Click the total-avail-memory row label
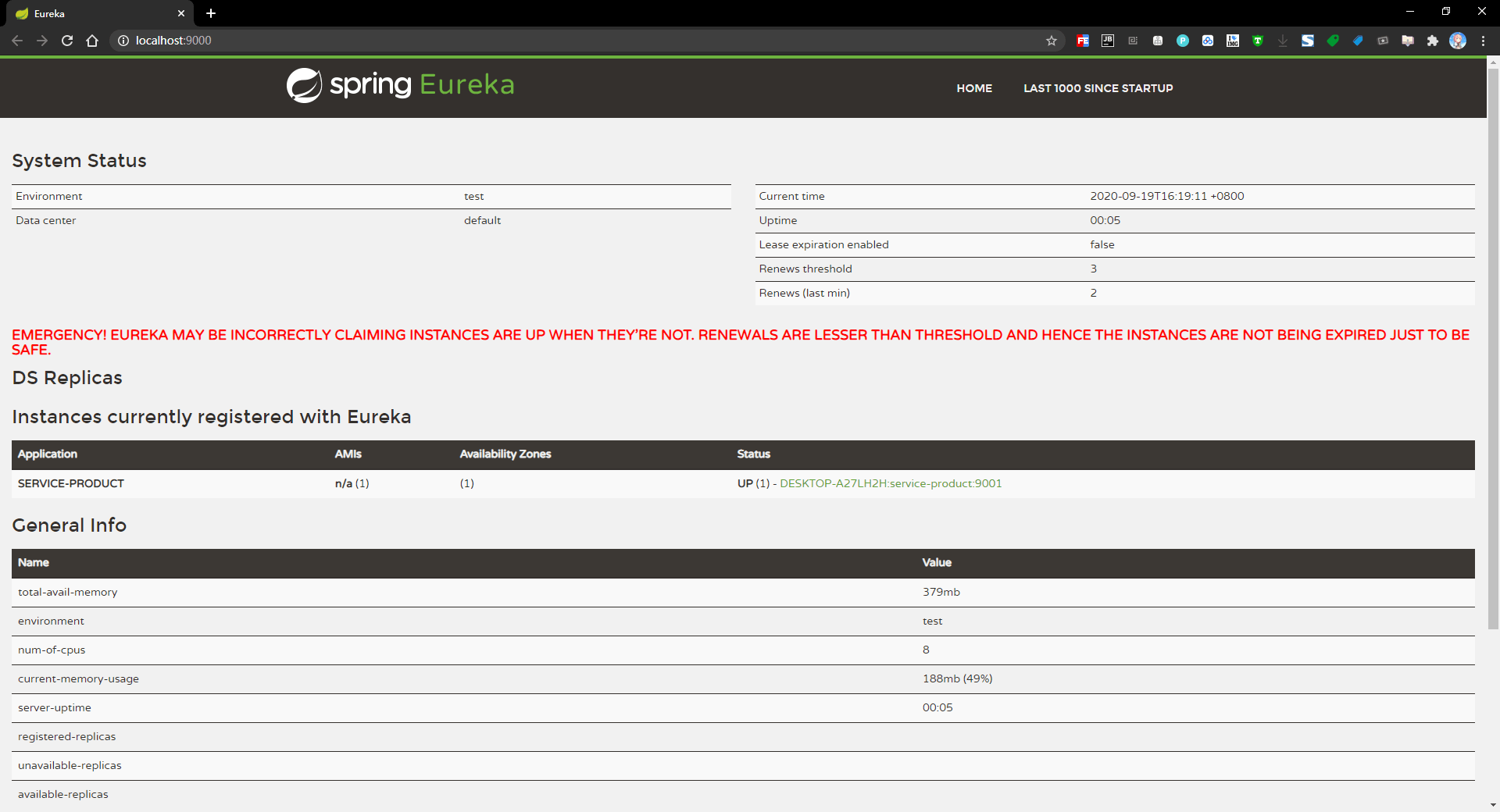Viewport: 1500px width, 812px height. coord(68,592)
